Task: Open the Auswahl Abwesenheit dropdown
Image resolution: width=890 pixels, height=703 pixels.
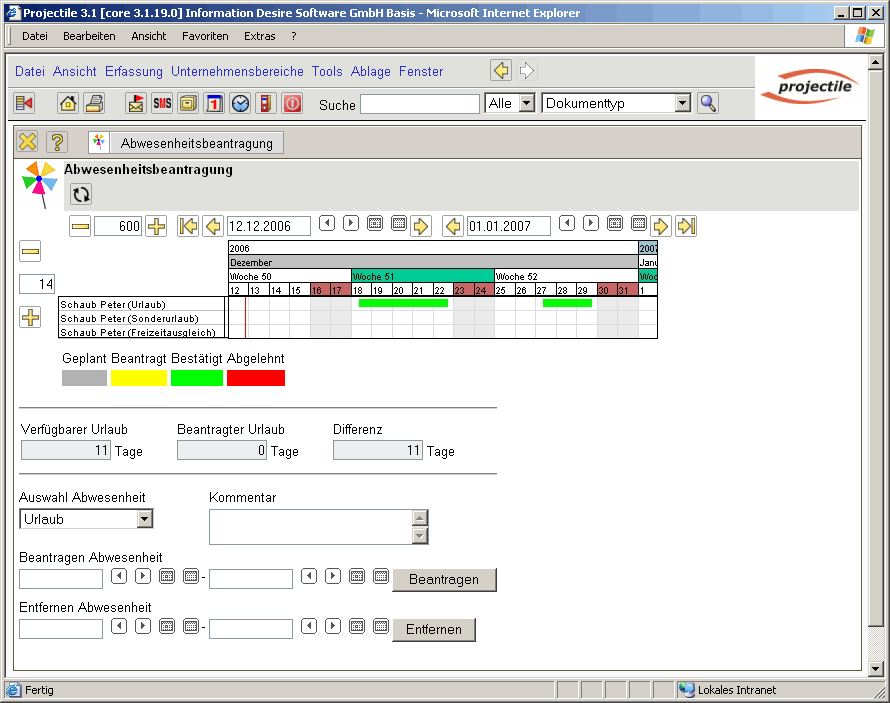Action: coord(145,519)
